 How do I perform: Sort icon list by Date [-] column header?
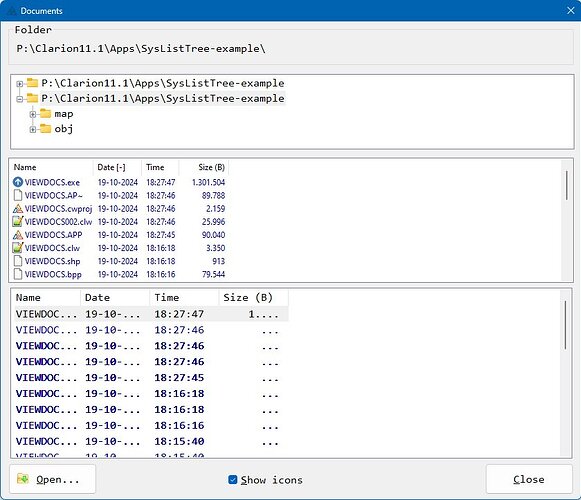click(x=117, y=167)
